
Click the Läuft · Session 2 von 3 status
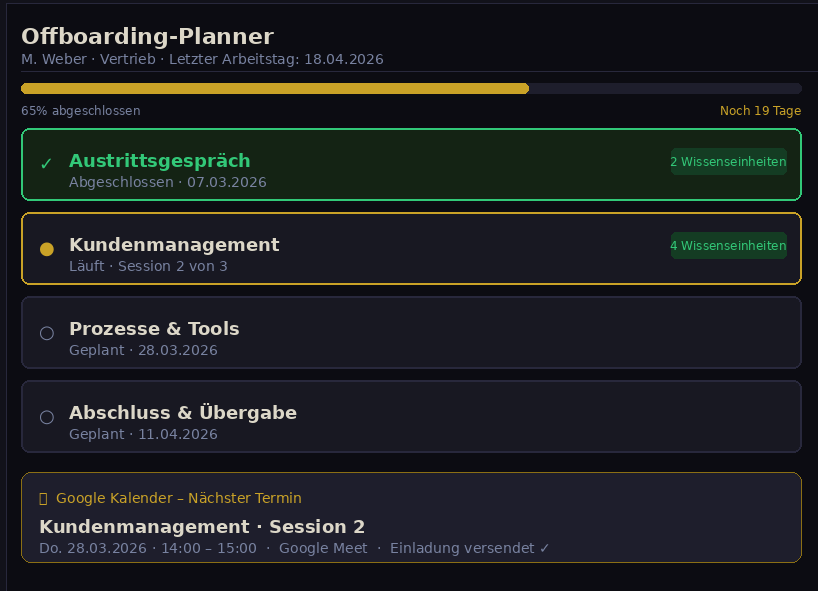(x=148, y=266)
